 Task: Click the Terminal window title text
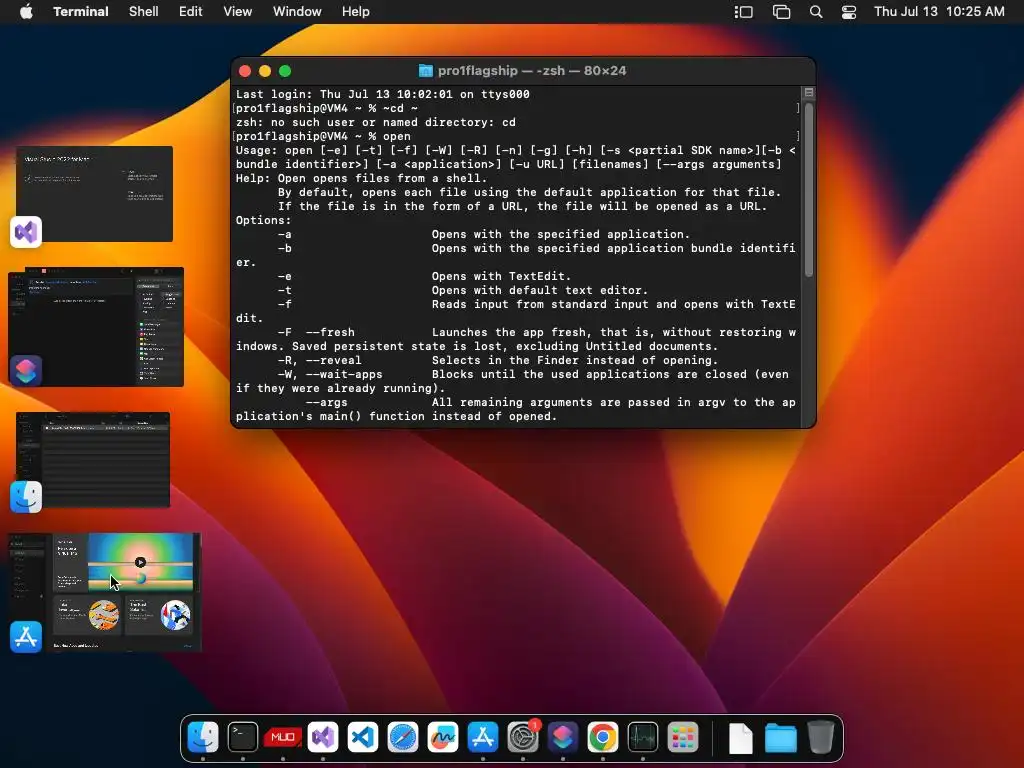[x=532, y=71]
